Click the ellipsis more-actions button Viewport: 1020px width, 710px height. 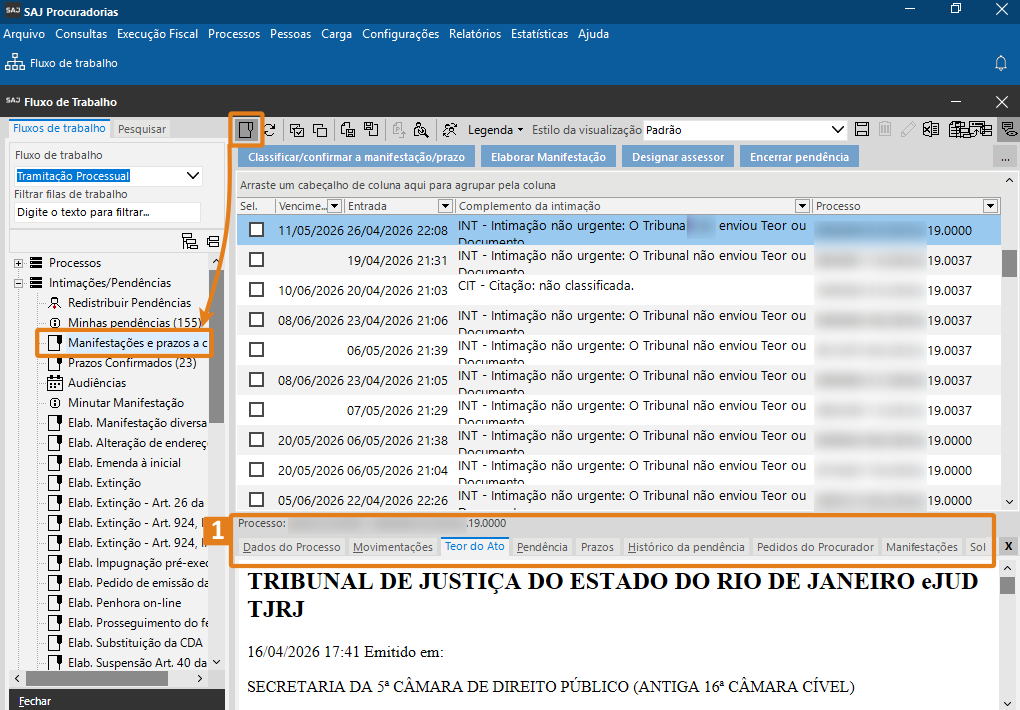coord(1005,157)
